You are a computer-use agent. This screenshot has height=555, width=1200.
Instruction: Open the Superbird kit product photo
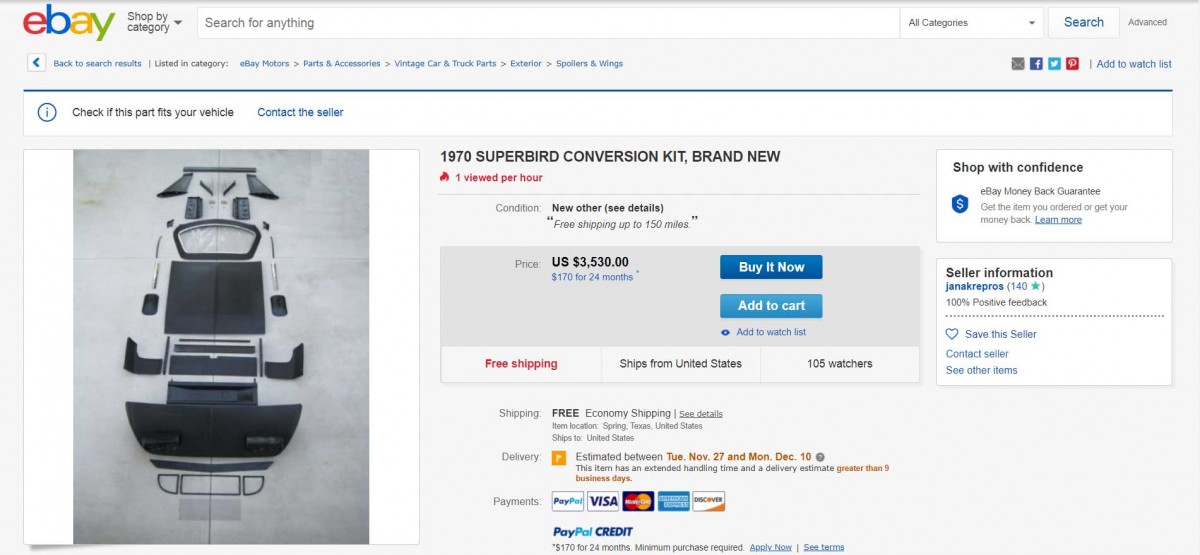pos(221,346)
